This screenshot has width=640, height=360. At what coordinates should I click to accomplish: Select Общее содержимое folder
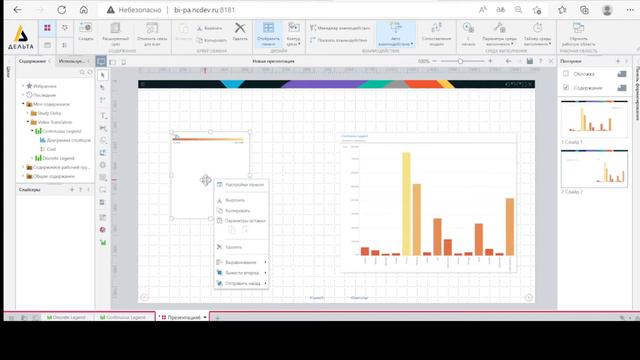click(51, 176)
